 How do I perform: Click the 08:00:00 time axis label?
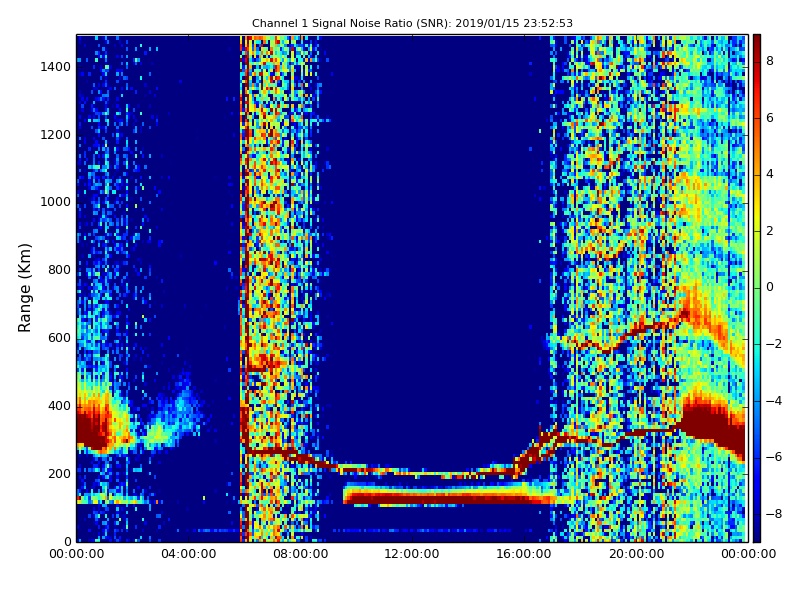[x=301, y=554]
